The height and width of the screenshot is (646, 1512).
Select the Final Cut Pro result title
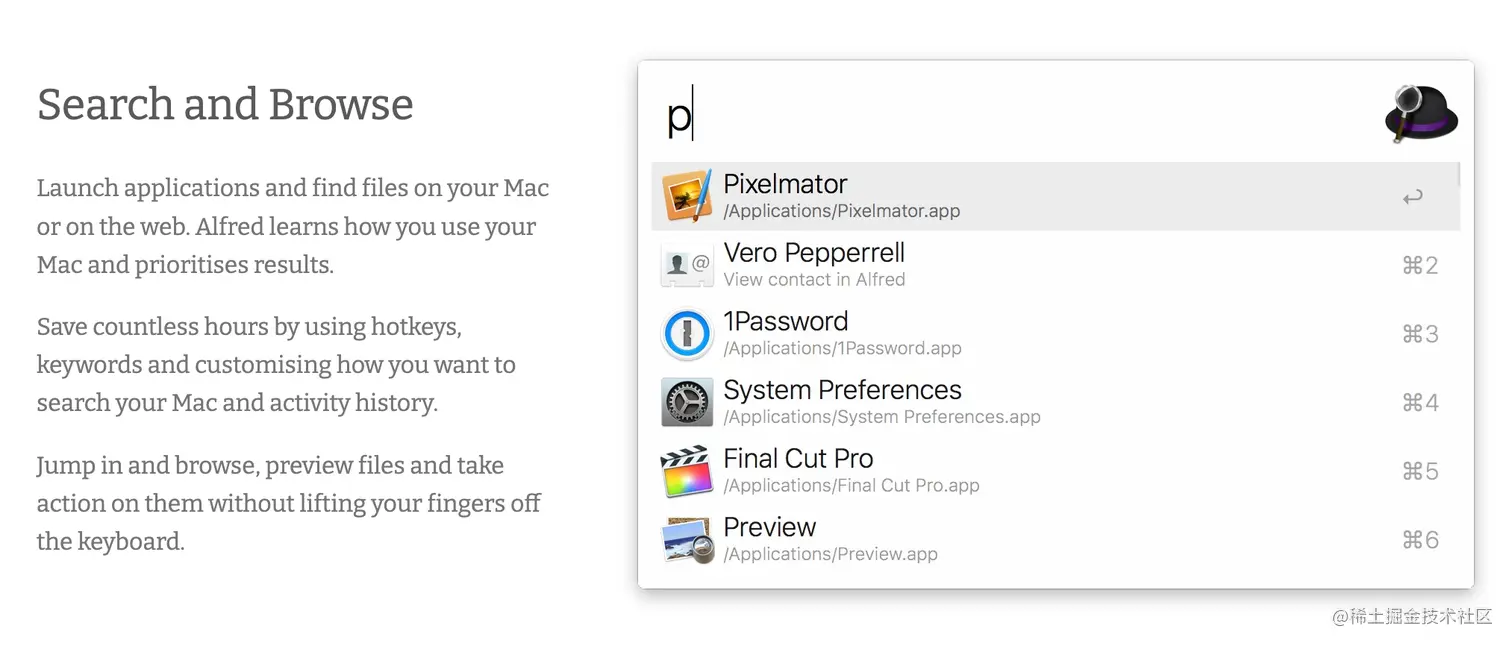[798, 458]
